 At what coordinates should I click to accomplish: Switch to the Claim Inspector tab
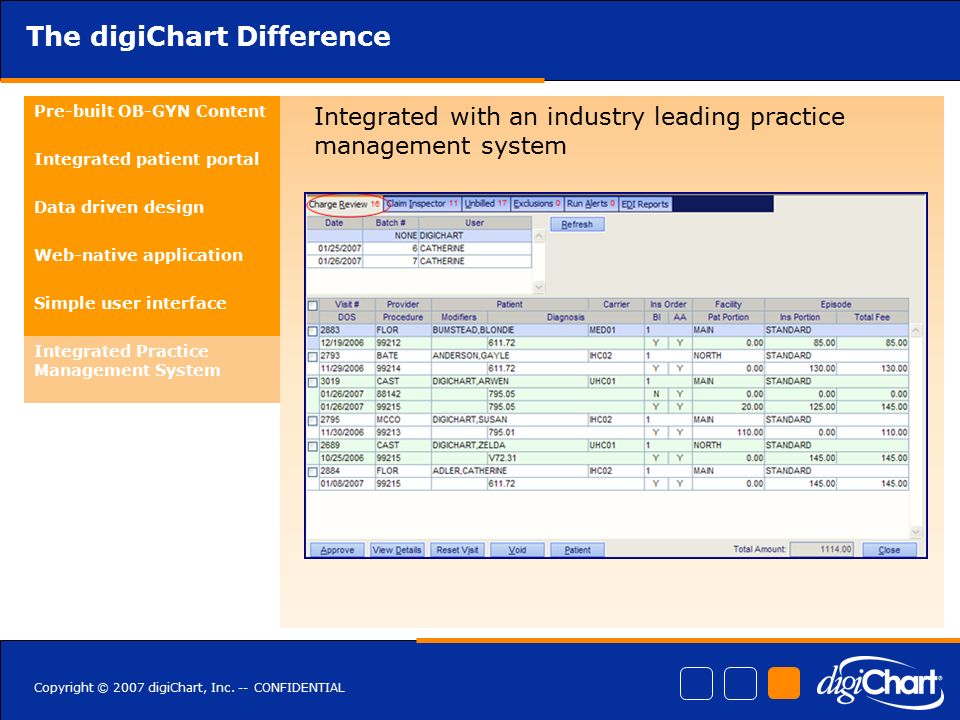point(422,204)
